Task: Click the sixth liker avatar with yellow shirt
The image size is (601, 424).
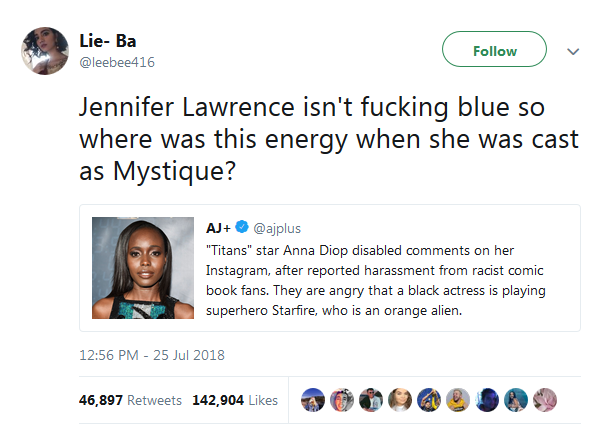Action: (x=458, y=400)
